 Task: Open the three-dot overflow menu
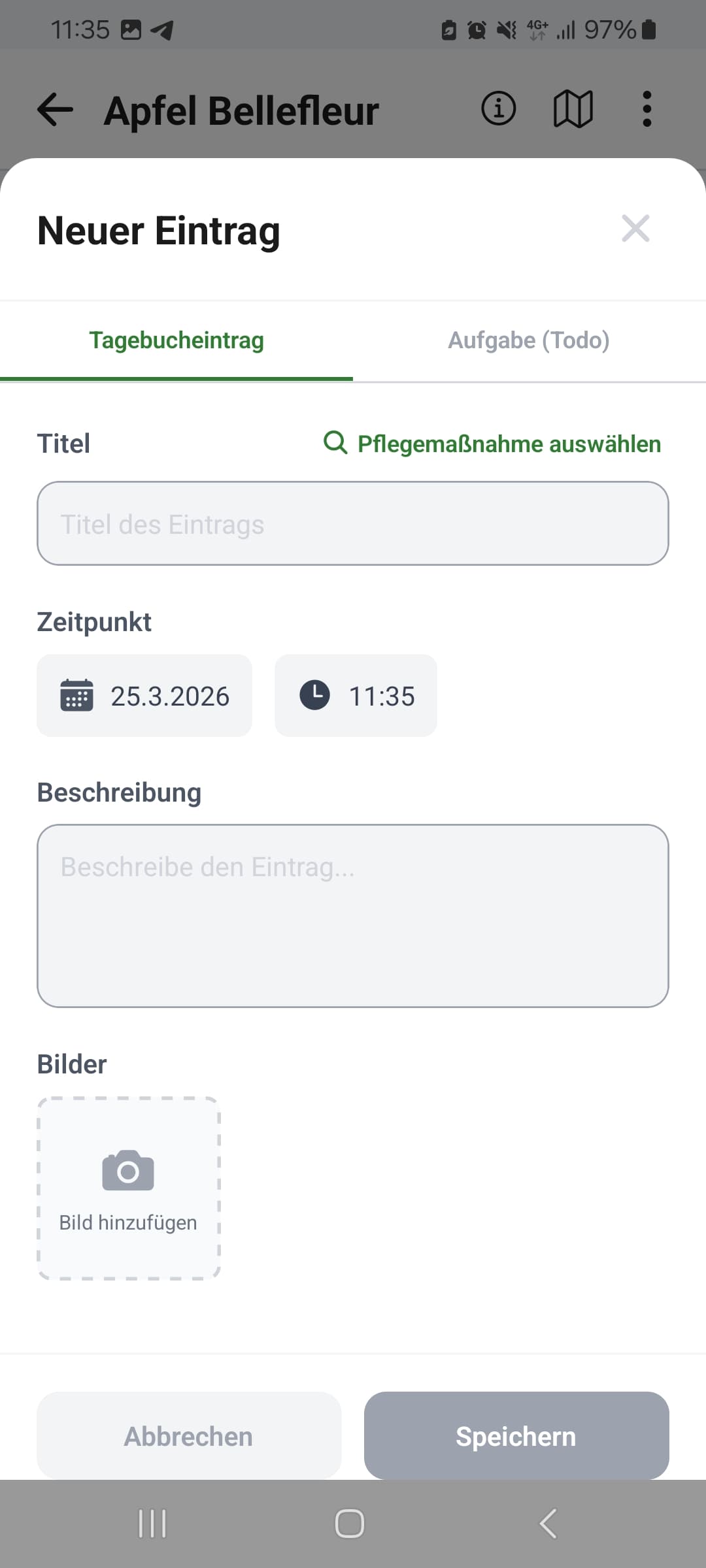(x=647, y=108)
